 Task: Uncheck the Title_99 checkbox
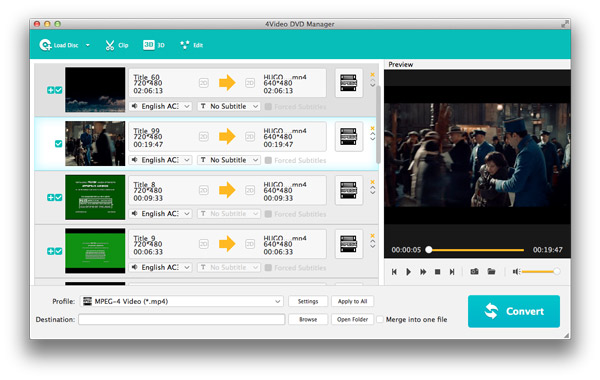59,144
